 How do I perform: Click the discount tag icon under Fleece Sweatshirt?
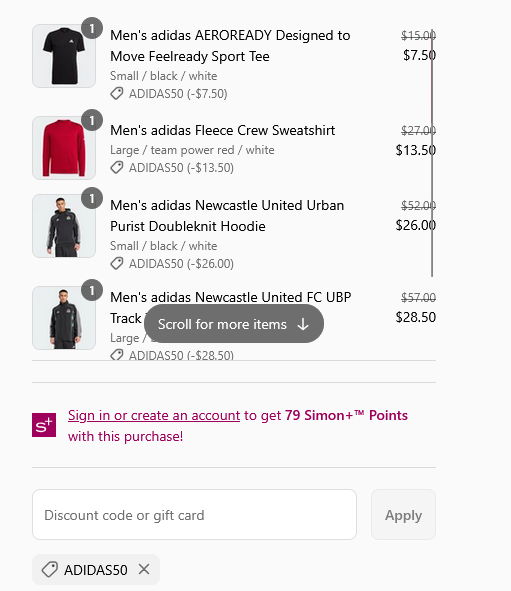tap(117, 167)
